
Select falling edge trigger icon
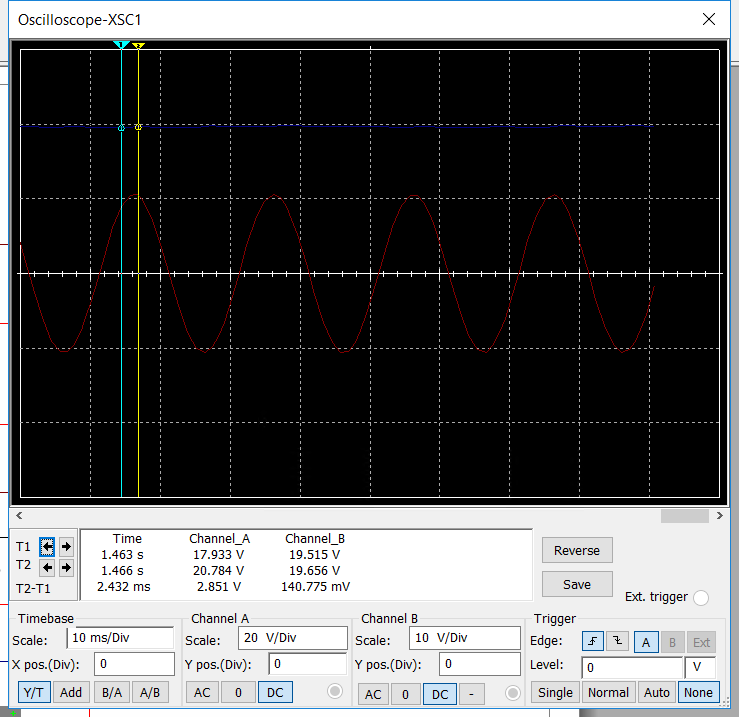point(616,641)
